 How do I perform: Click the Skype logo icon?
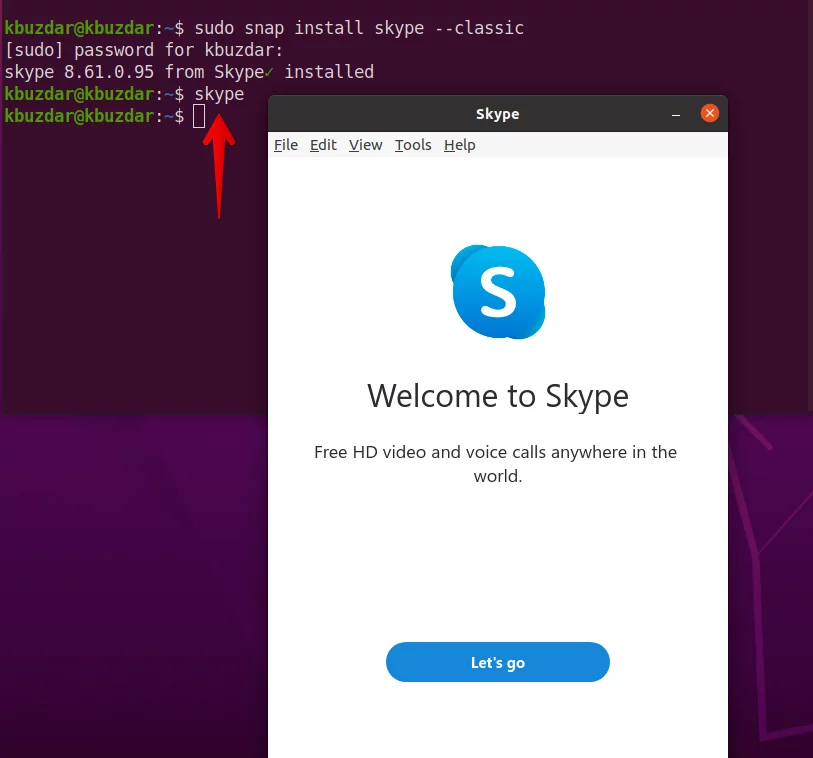point(498,292)
